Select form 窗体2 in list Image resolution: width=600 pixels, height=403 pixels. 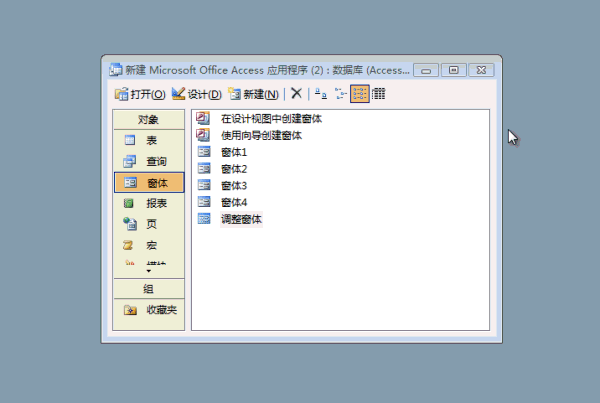tap(234, 169)
